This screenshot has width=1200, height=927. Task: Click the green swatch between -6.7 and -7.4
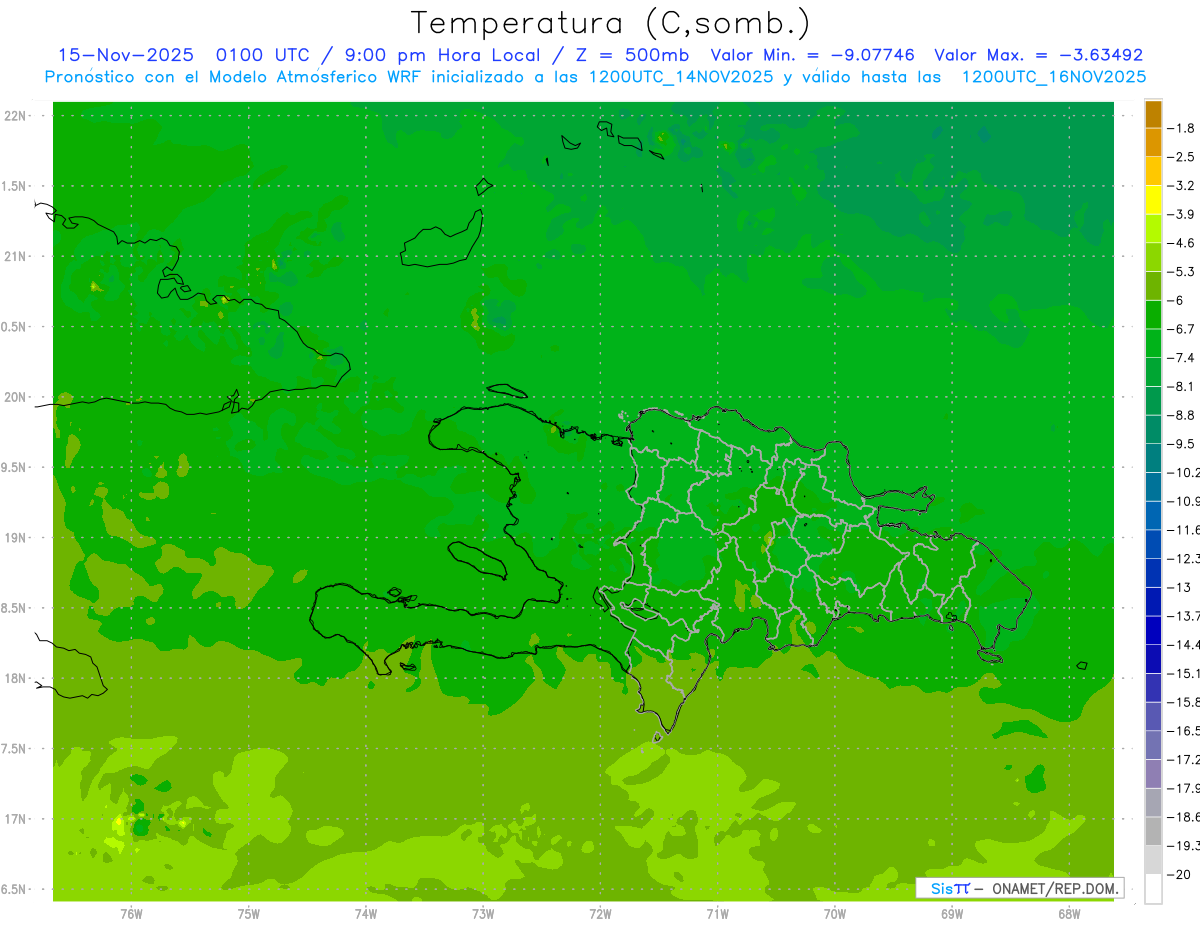coord(1153,343)
